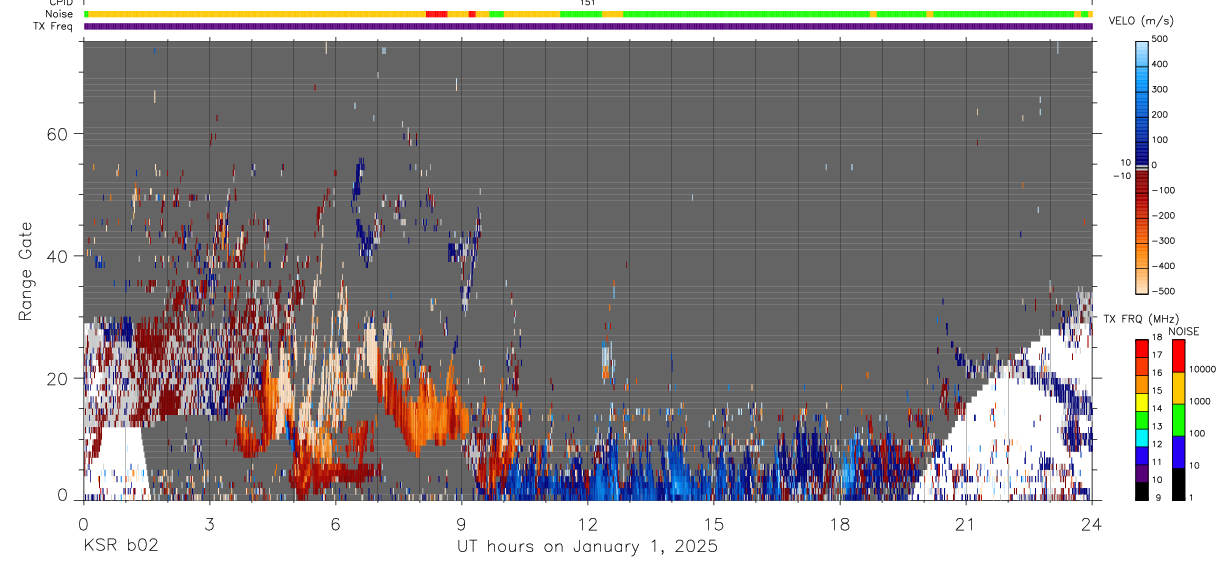Click the 400 tick on the velocity scale
This screenshot has width=1228, height=567.
coord(1162,63)
